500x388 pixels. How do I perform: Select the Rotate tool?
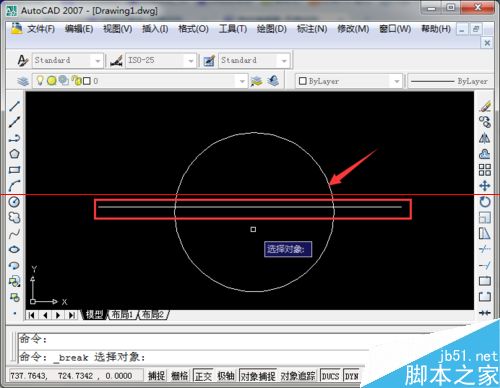485,202
